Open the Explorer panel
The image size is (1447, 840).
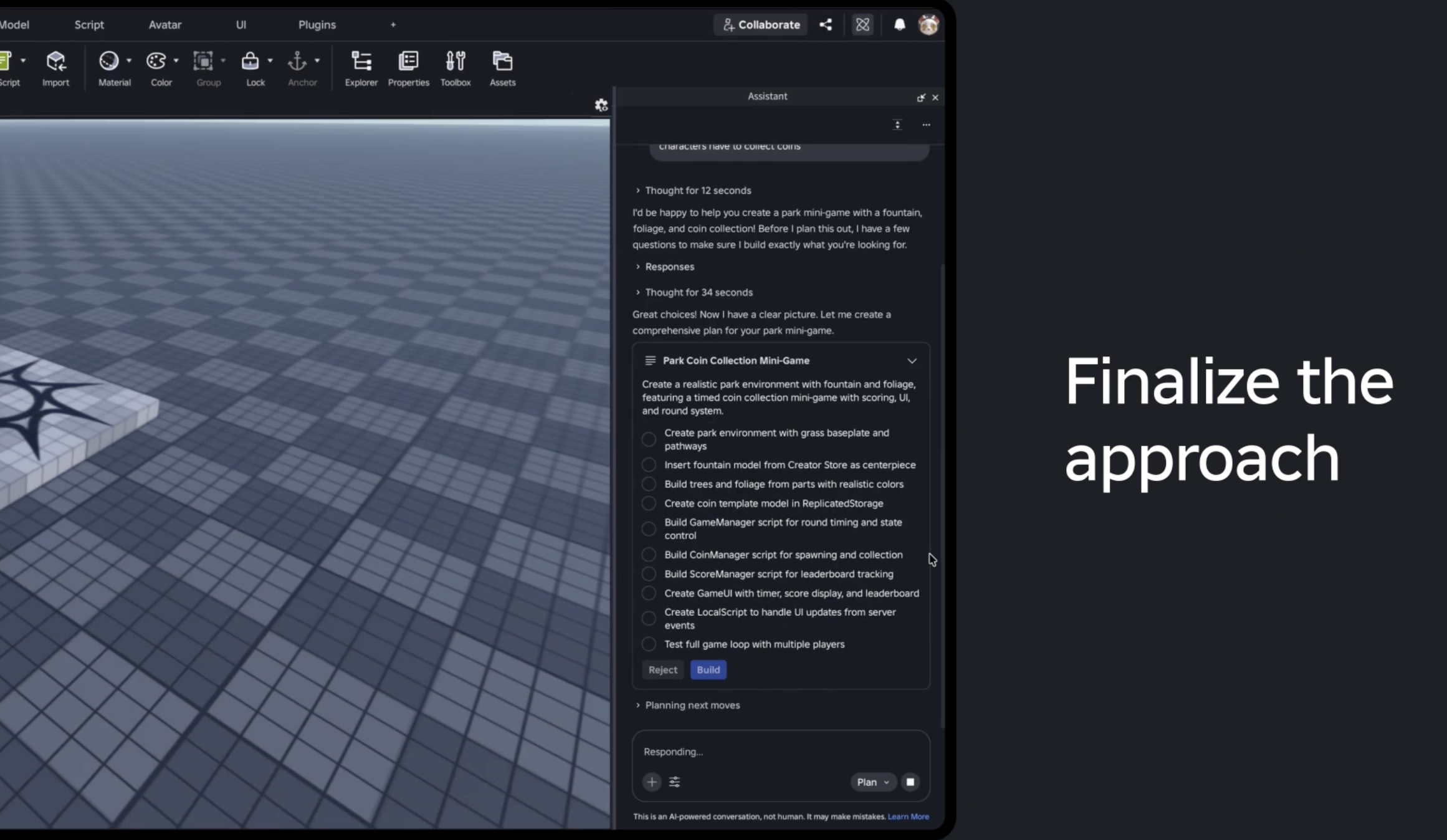[x=361, y=67]
